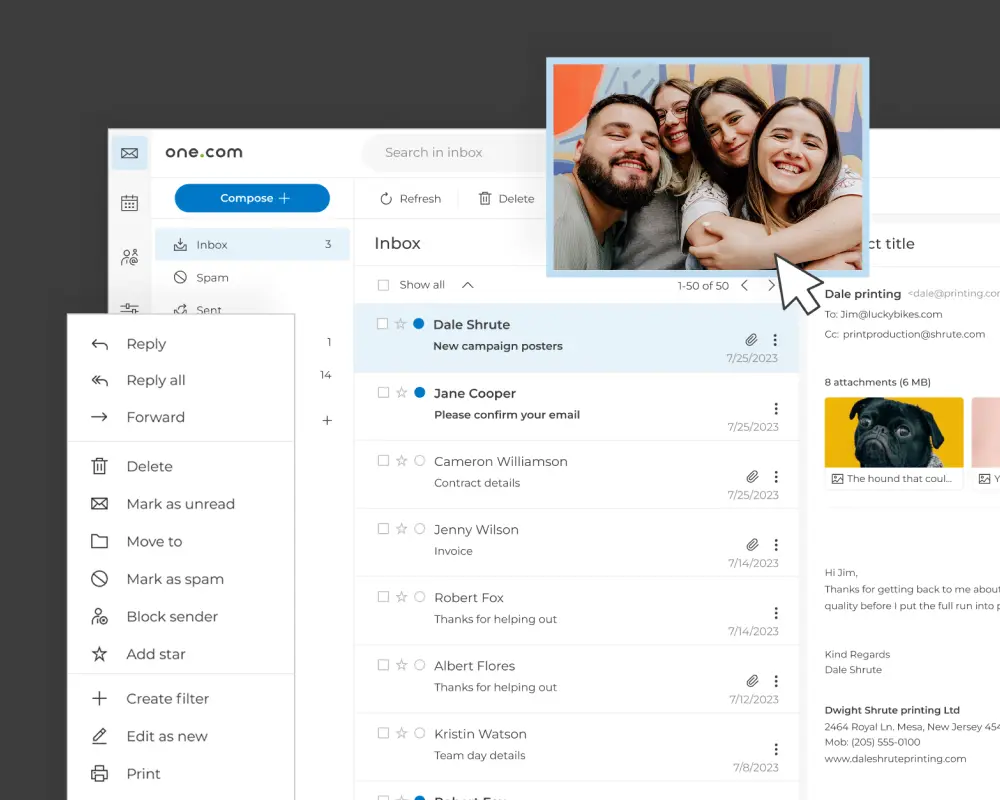1000x800 pixels.
Task: Collapse the Show all filter chevron
Action: tap(467, 284)
